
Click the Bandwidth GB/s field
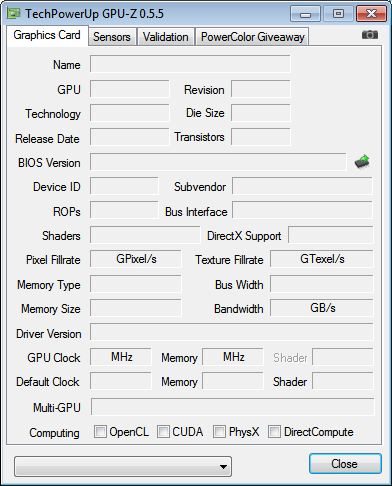322,308
